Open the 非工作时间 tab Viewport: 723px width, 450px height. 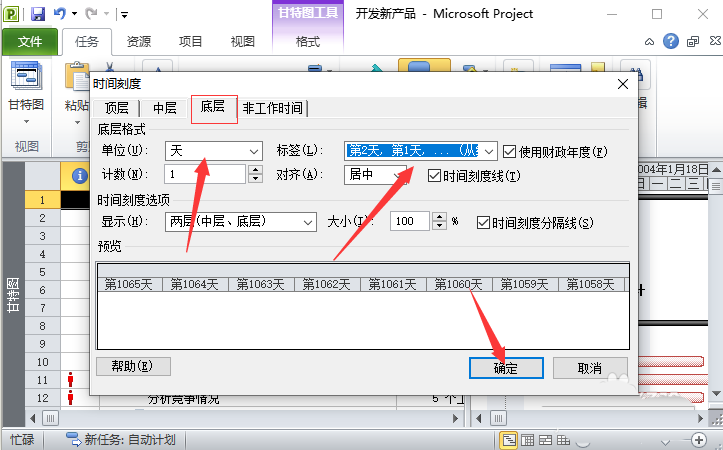(273, 108)
